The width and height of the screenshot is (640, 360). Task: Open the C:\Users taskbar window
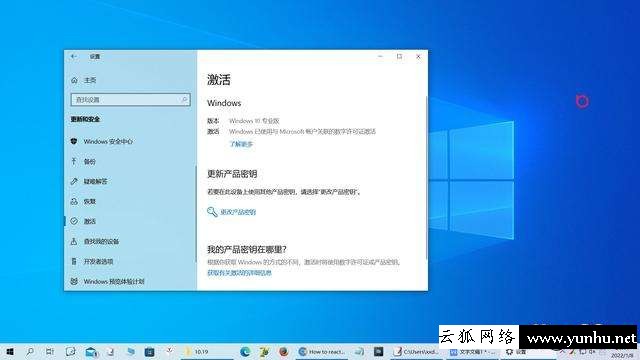(x=416, y=351)
